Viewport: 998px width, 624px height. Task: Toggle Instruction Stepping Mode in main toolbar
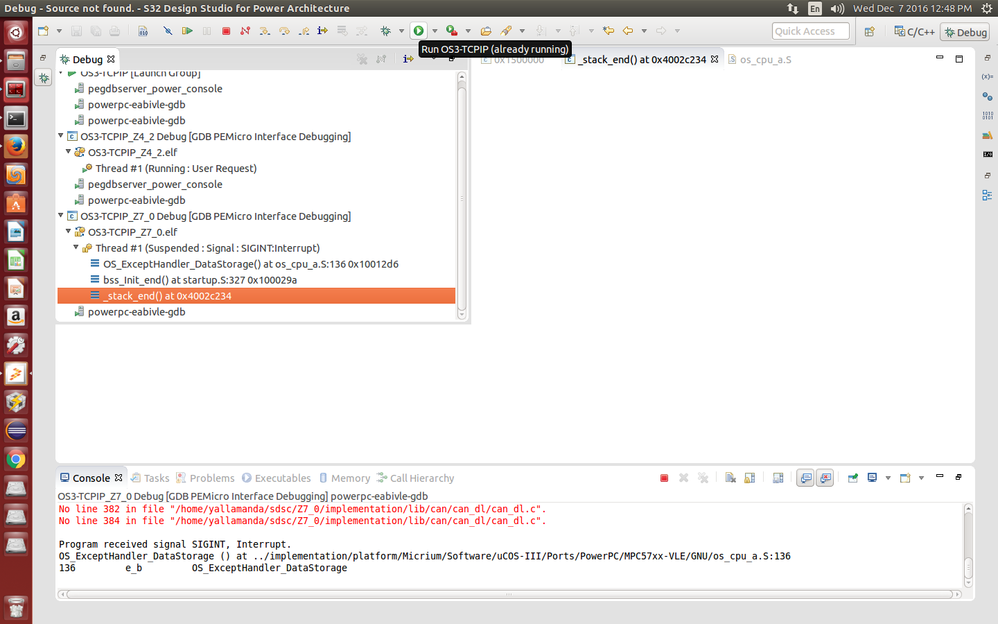point(323,31)
